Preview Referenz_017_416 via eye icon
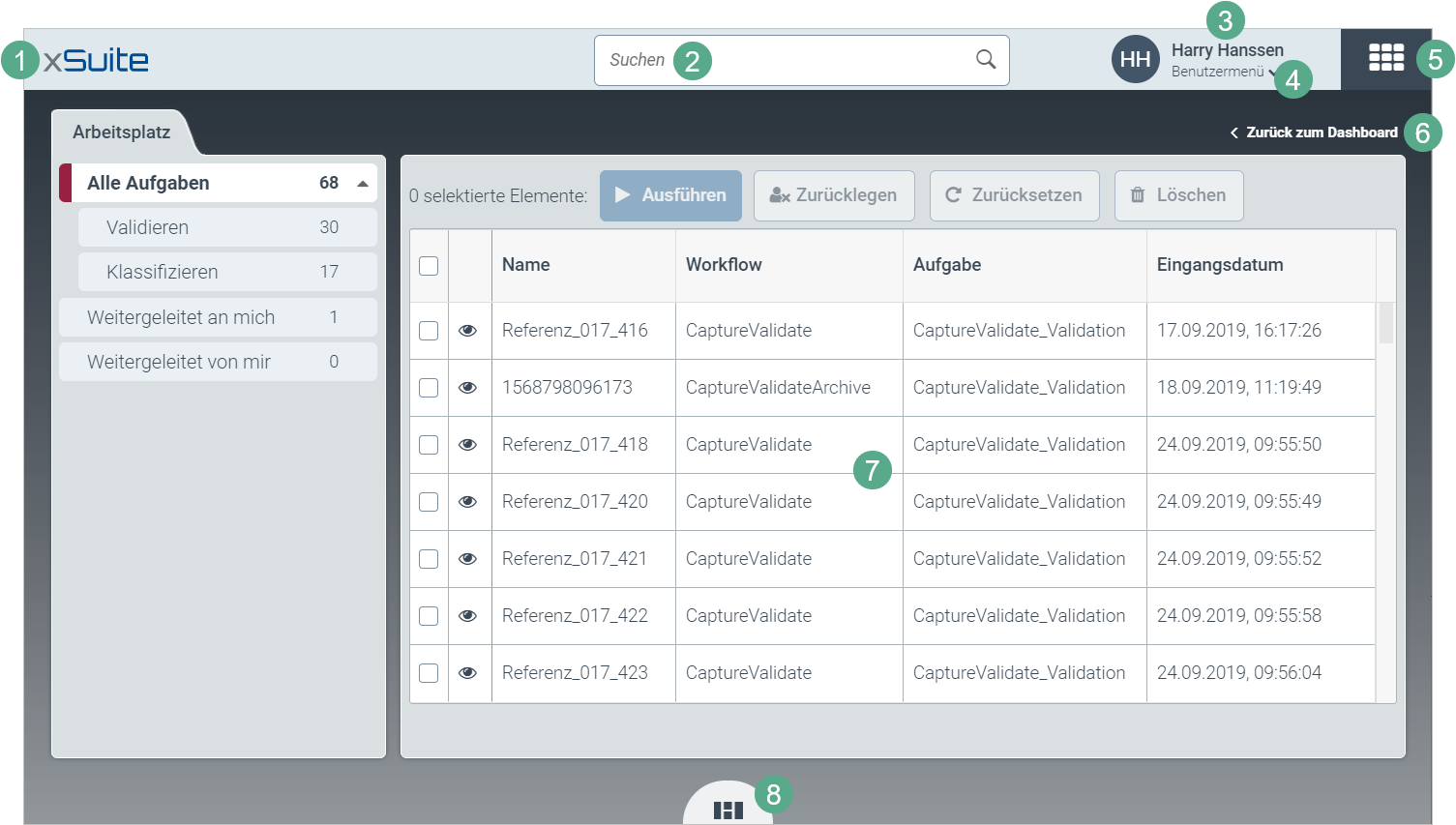1456x825 pixels. (467, 331)
